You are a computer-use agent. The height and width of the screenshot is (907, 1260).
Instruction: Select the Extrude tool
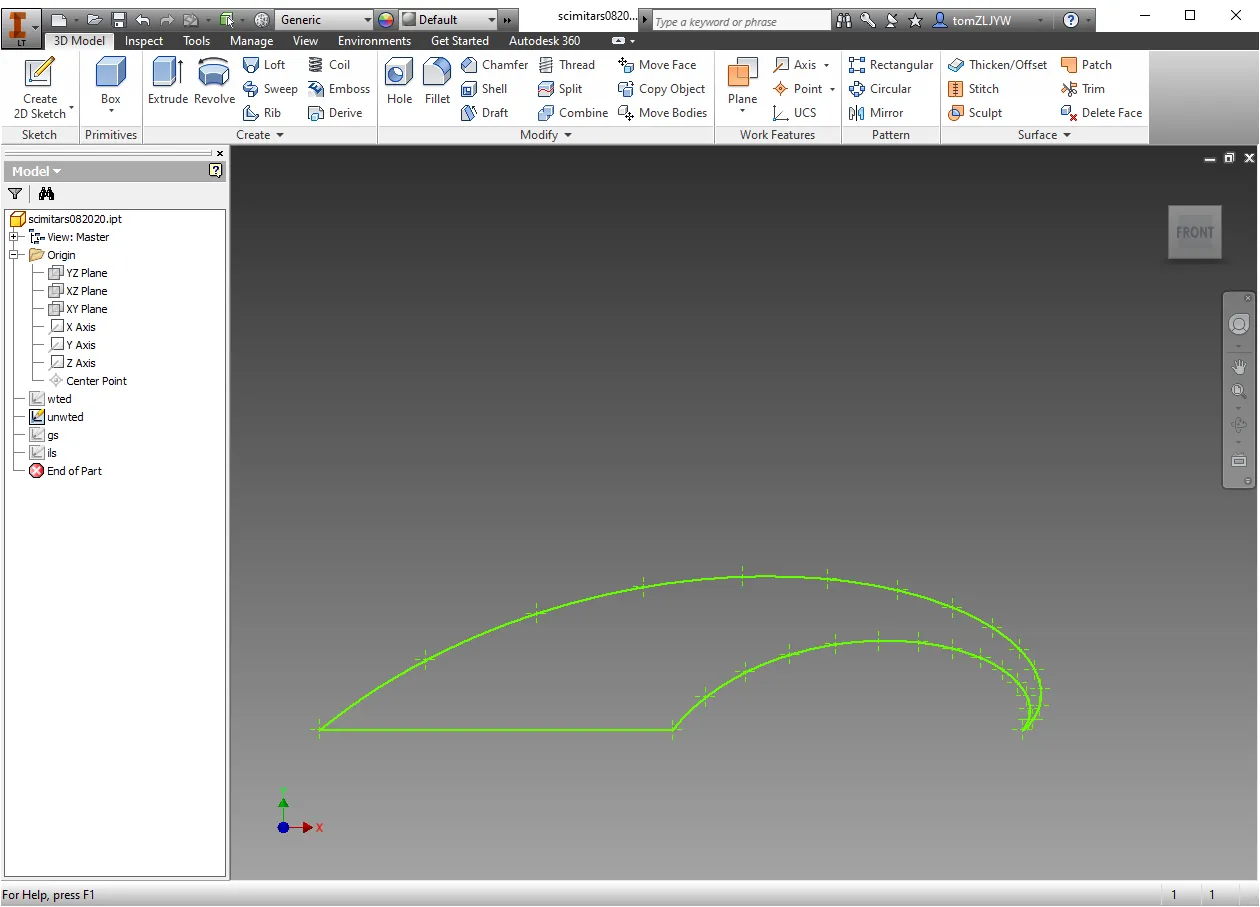coord(168,80)
